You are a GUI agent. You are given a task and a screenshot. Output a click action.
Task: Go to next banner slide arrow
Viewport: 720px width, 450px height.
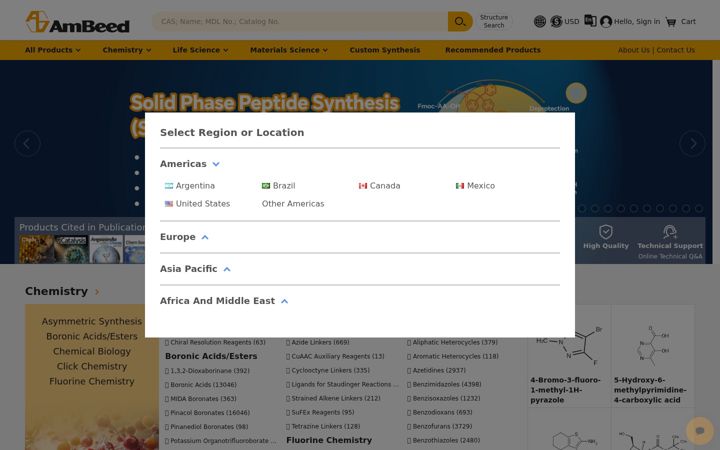[692, 144]
